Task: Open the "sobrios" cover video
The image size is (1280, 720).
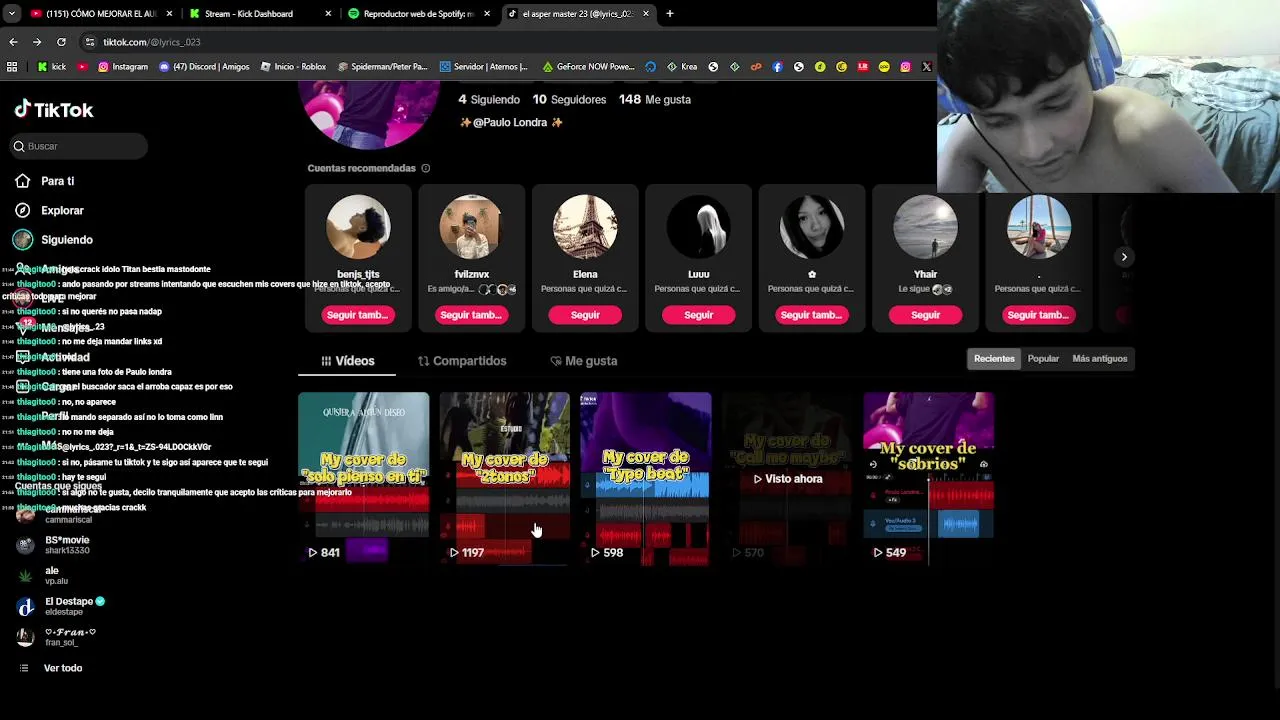Action: [928, 478]
